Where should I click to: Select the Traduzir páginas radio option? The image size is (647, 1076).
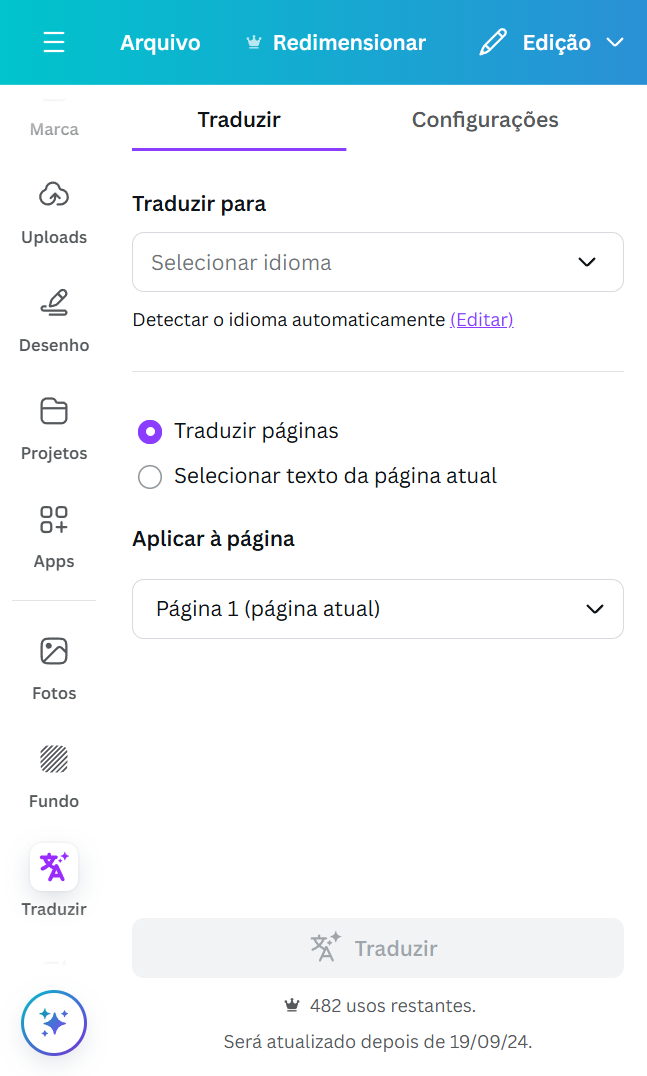pyautogui.click(x=150, y=432)
